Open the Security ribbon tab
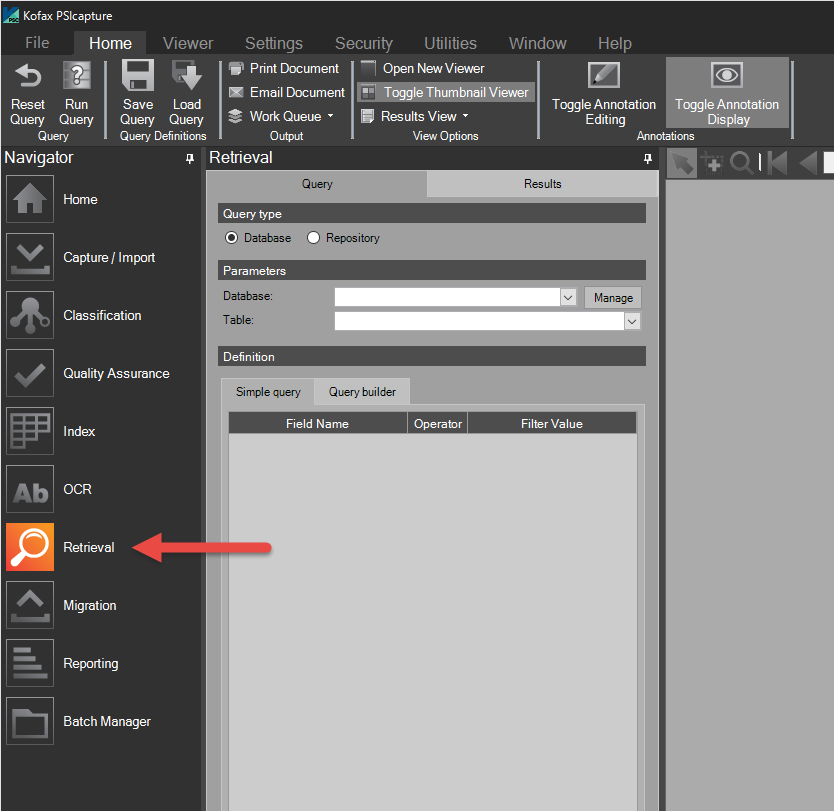Viewport: 834px width, 811px height. [x=364, y=43]
